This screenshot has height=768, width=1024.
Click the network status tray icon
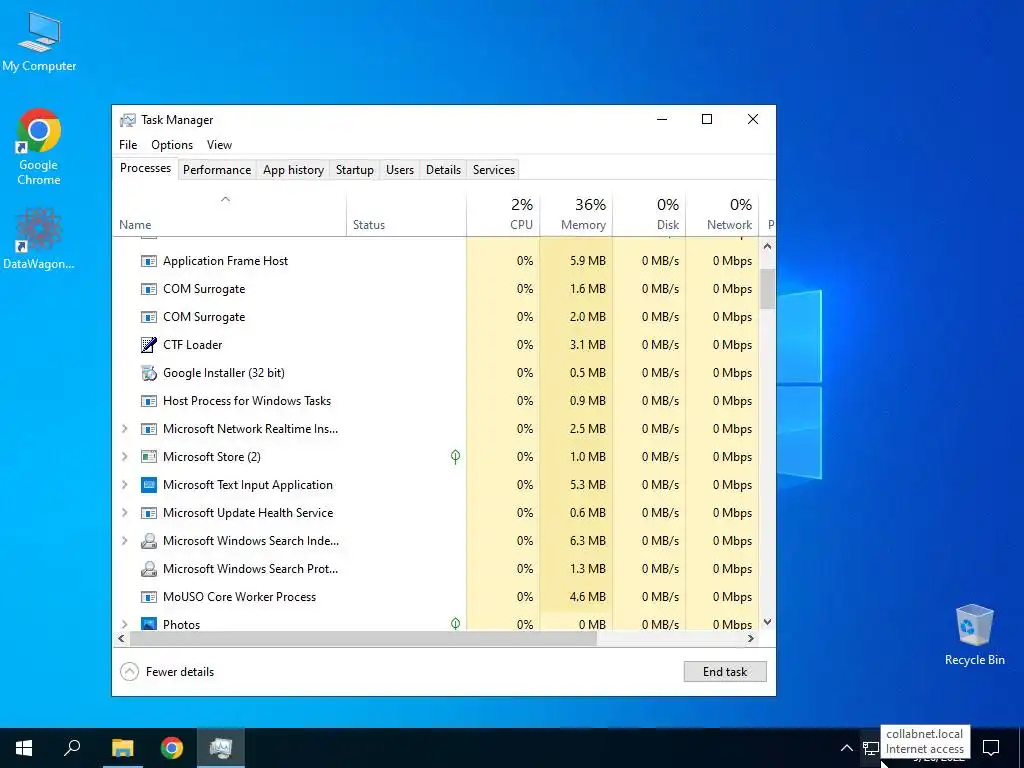(870, 748)
